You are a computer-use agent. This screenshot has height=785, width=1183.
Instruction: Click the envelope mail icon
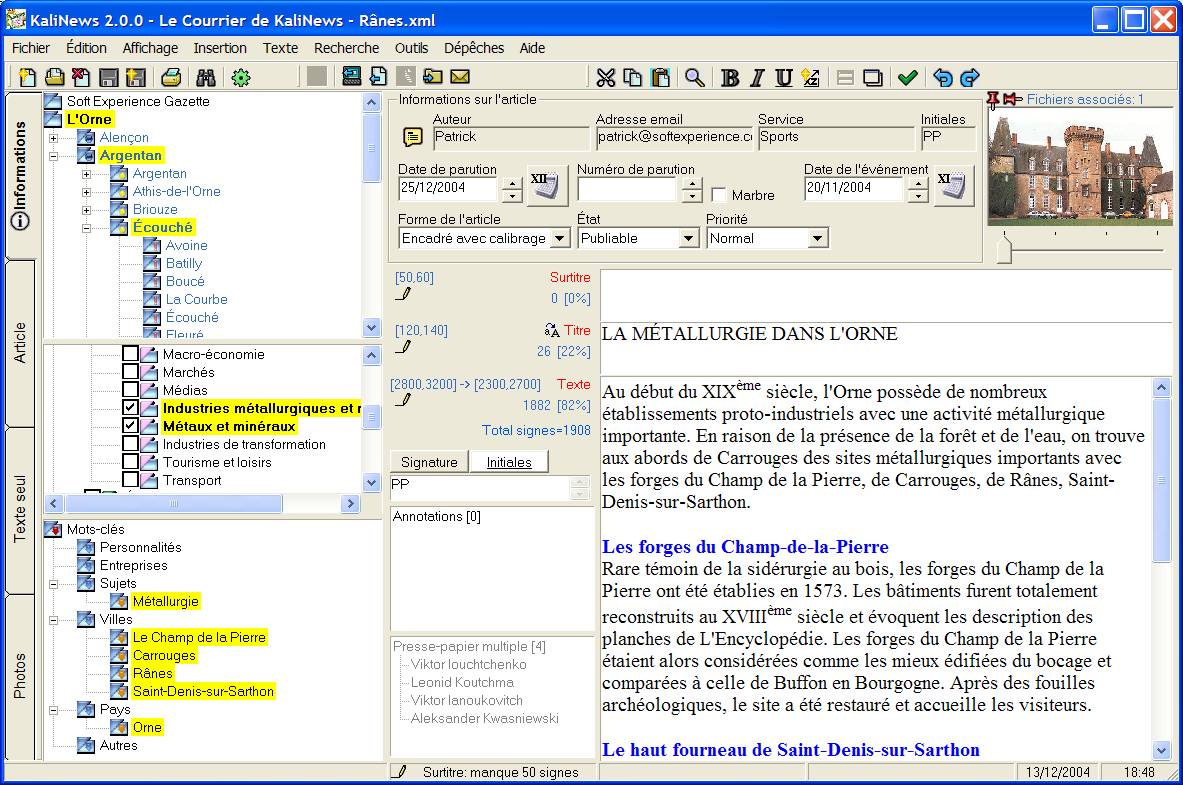[460, 77]
